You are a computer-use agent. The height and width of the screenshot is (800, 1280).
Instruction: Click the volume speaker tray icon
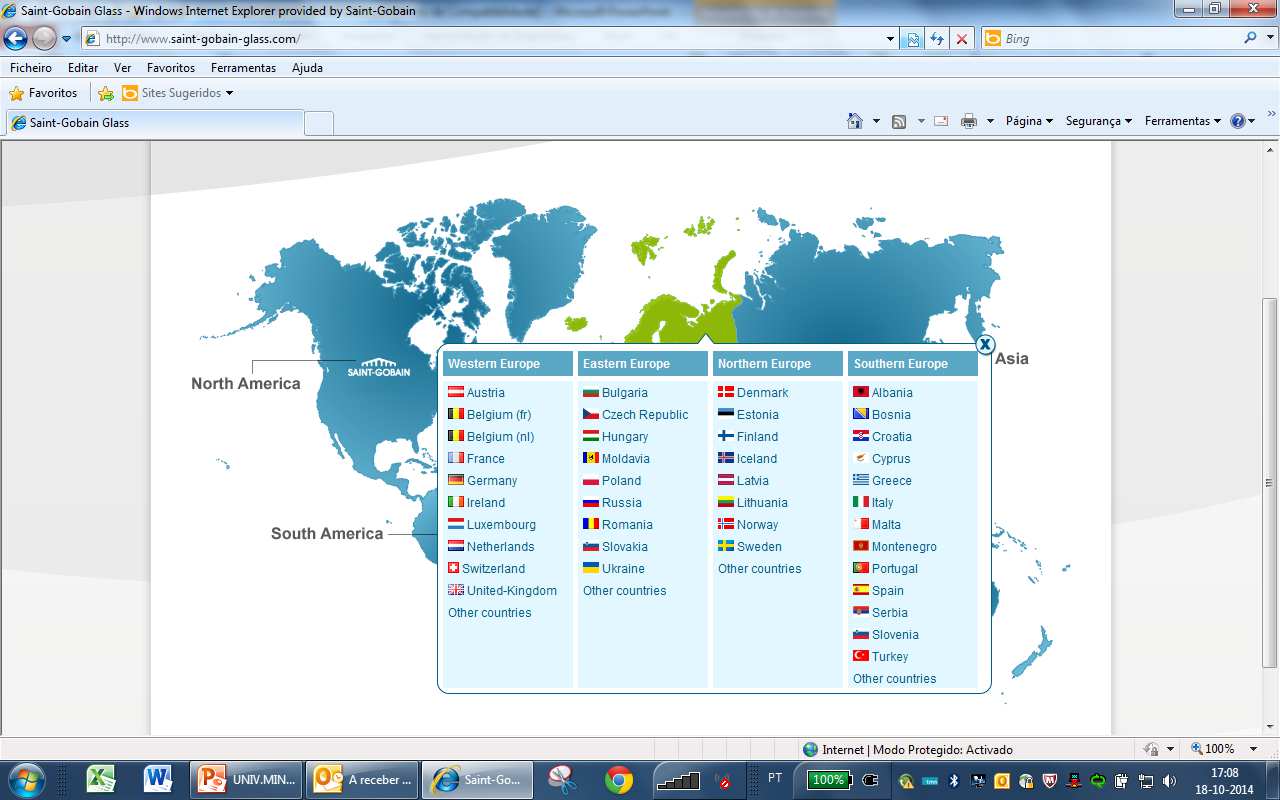1169,780
